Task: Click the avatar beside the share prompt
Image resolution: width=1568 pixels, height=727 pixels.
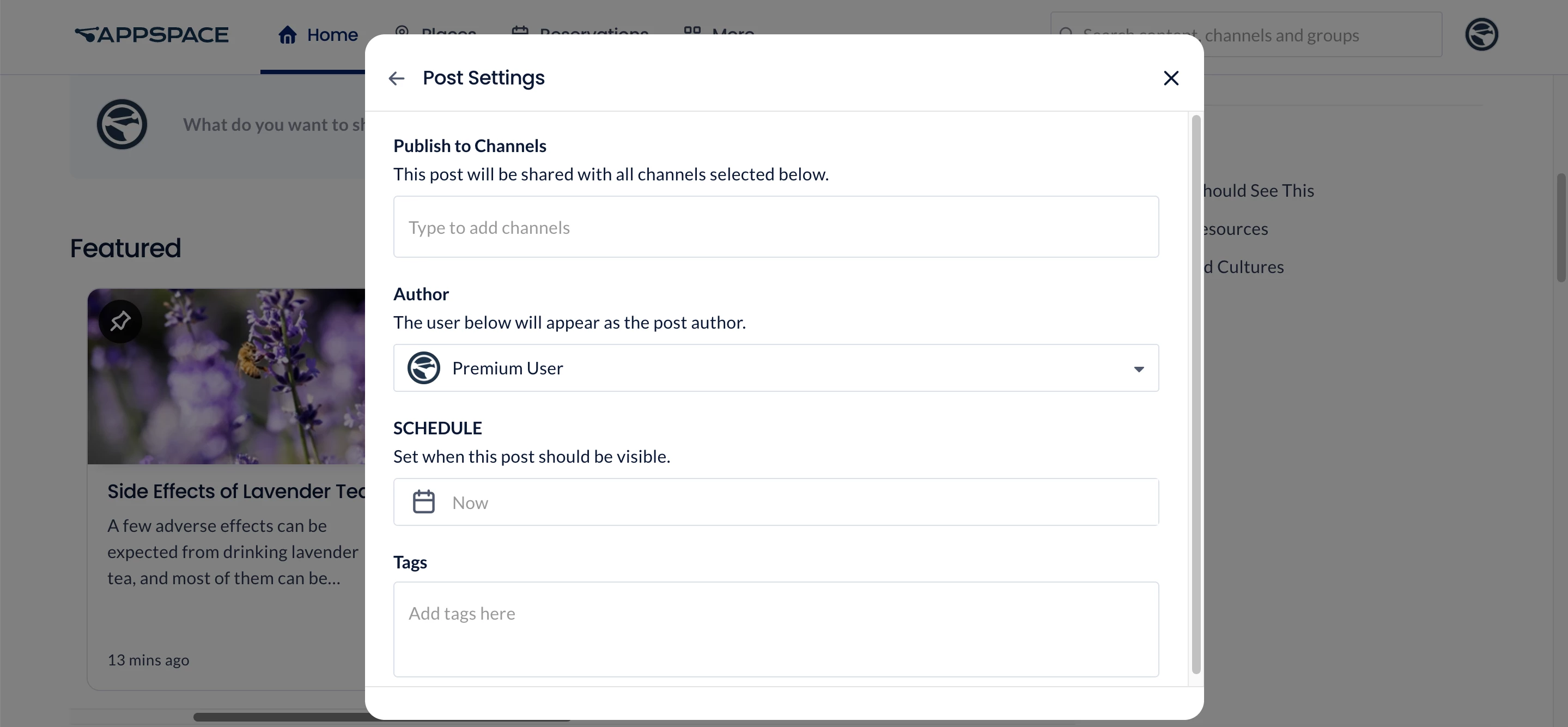Action: tap(121, 124)
